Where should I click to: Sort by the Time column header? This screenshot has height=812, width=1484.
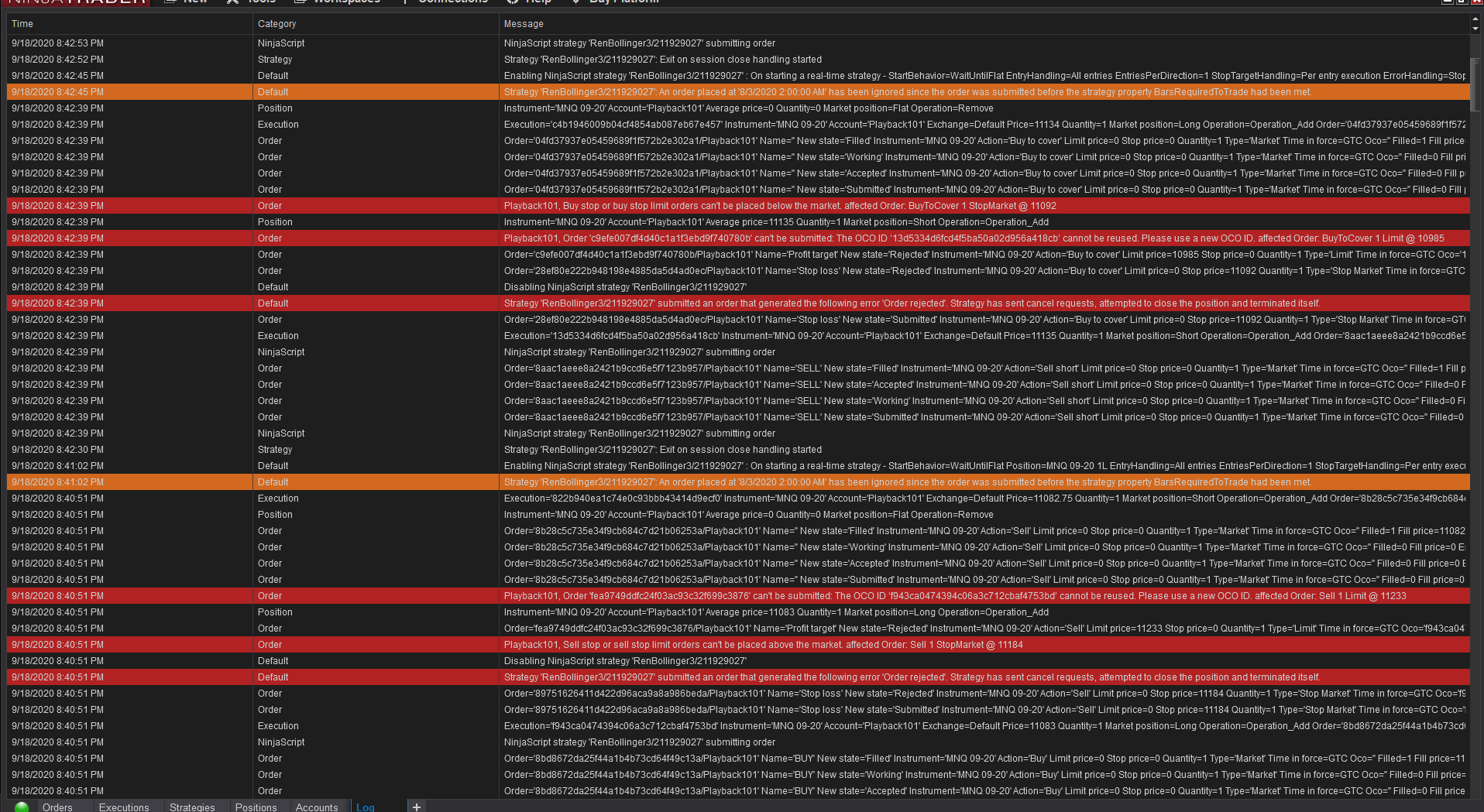point(129,24)
